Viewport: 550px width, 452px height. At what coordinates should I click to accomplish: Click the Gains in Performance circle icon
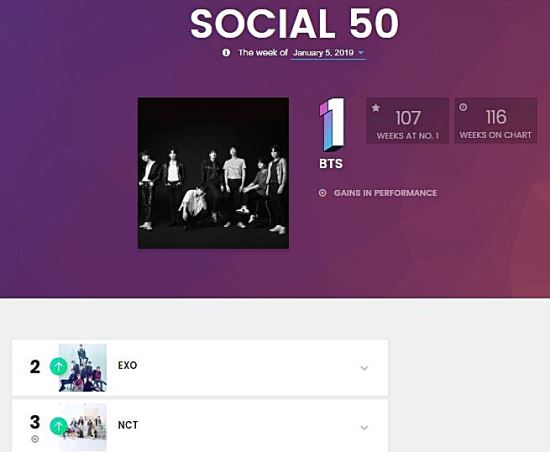click(322, 193)
